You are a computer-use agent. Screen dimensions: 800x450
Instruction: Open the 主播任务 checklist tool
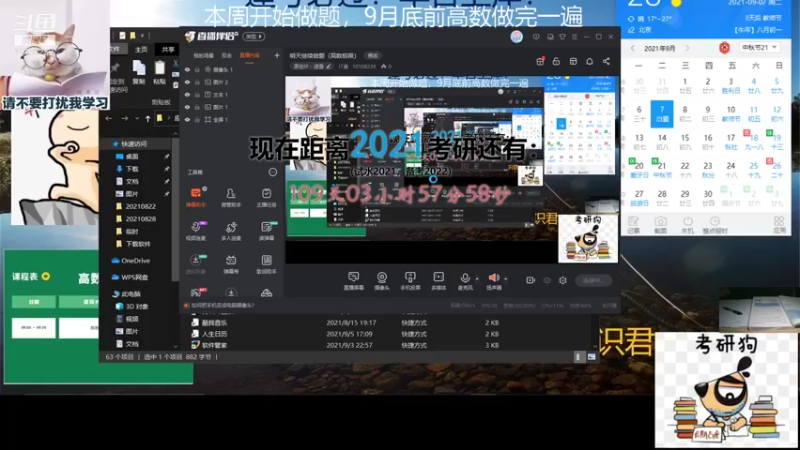click(x=266, y=197)
